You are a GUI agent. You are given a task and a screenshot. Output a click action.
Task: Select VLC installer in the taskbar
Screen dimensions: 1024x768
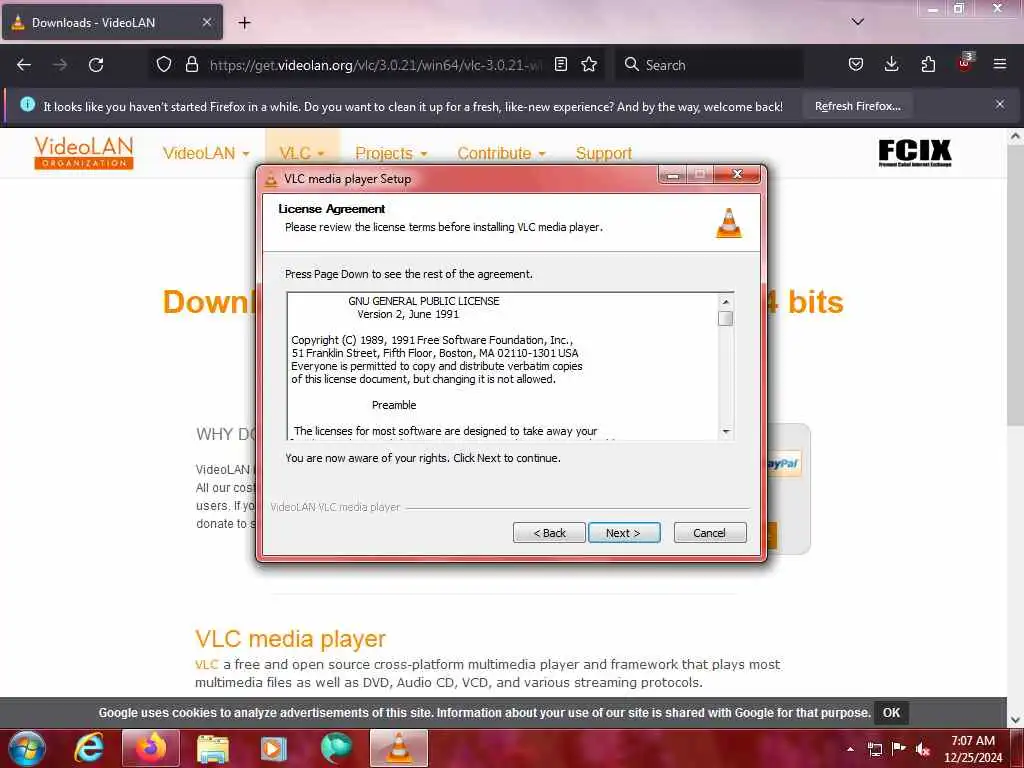[x=398, y=748]
